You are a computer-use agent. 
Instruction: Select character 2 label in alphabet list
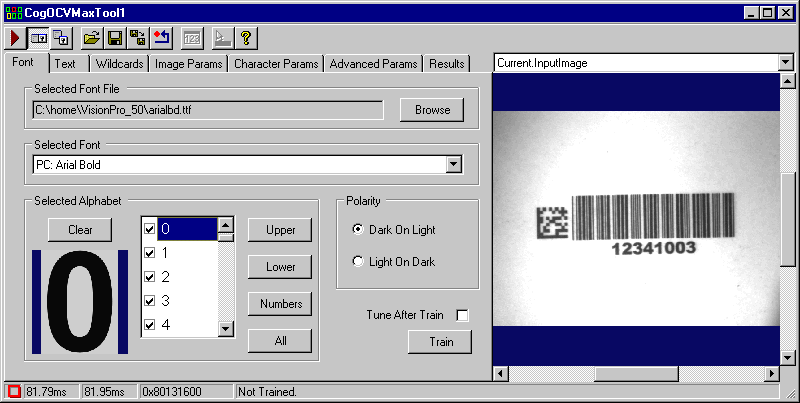tap(165, 277)
